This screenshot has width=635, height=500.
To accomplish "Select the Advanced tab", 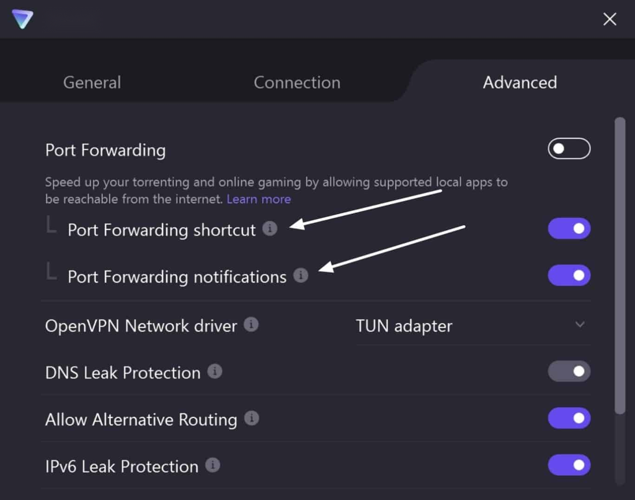I will (x=520, y=83).
